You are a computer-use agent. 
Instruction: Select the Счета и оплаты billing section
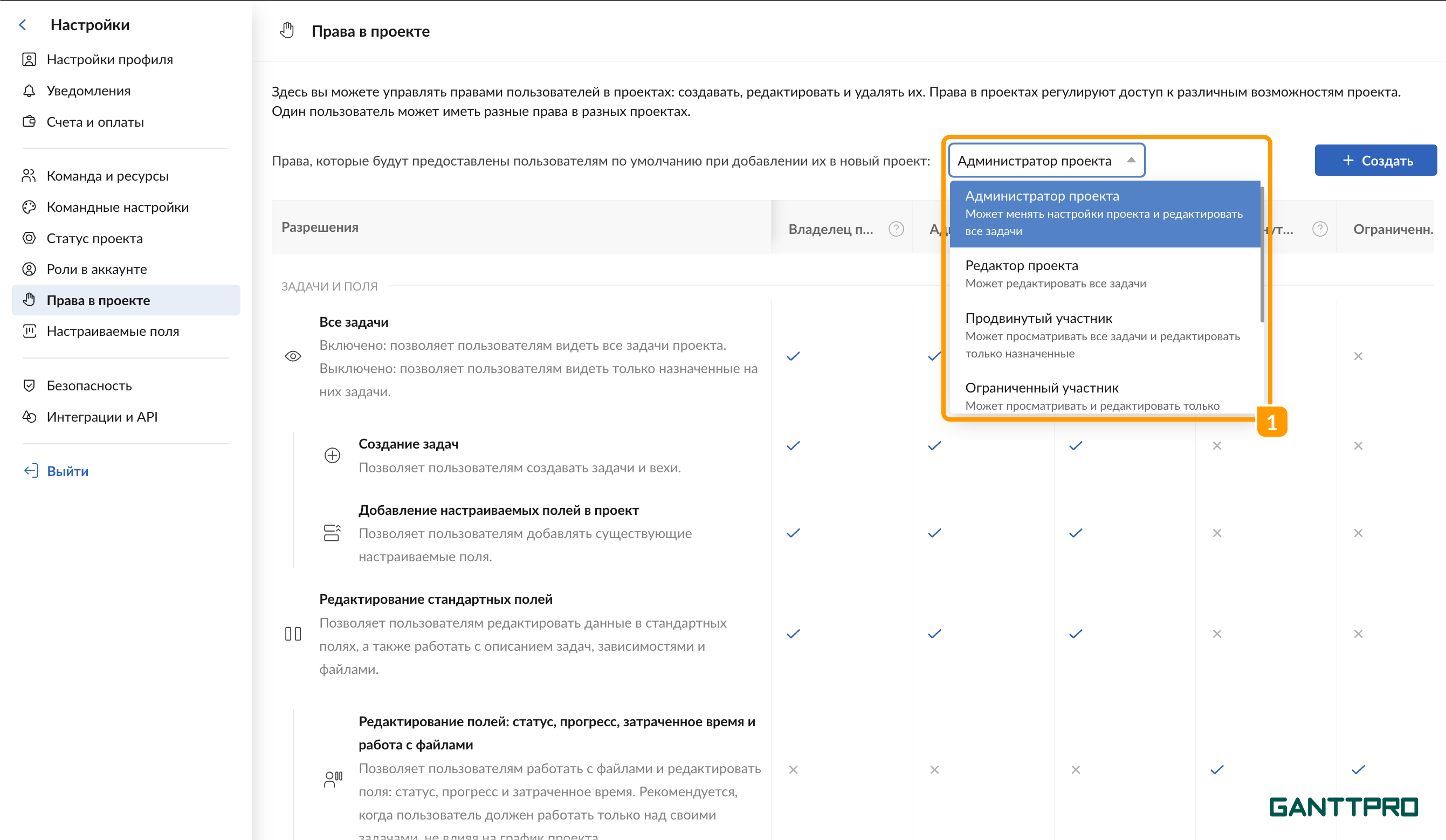[95, 122]
